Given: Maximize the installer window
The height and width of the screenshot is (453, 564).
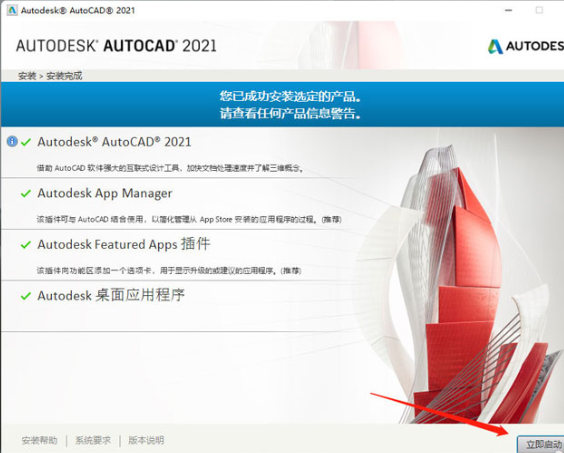Looking at the screenshot, I should click(x=539, y=10).
